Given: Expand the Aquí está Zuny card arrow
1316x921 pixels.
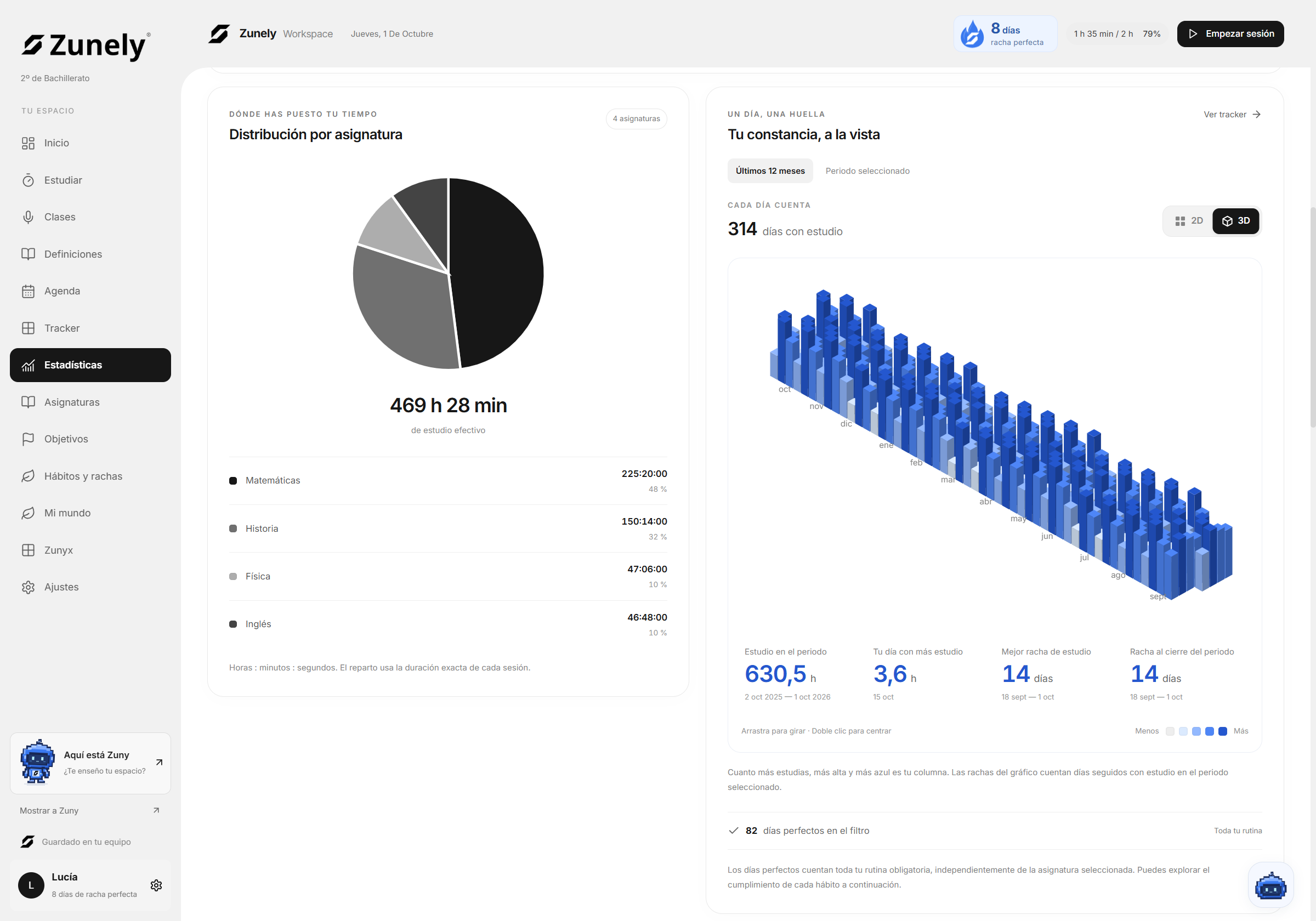Looking at the screenshot, I should pyautogui.click(x=159, y=762).
